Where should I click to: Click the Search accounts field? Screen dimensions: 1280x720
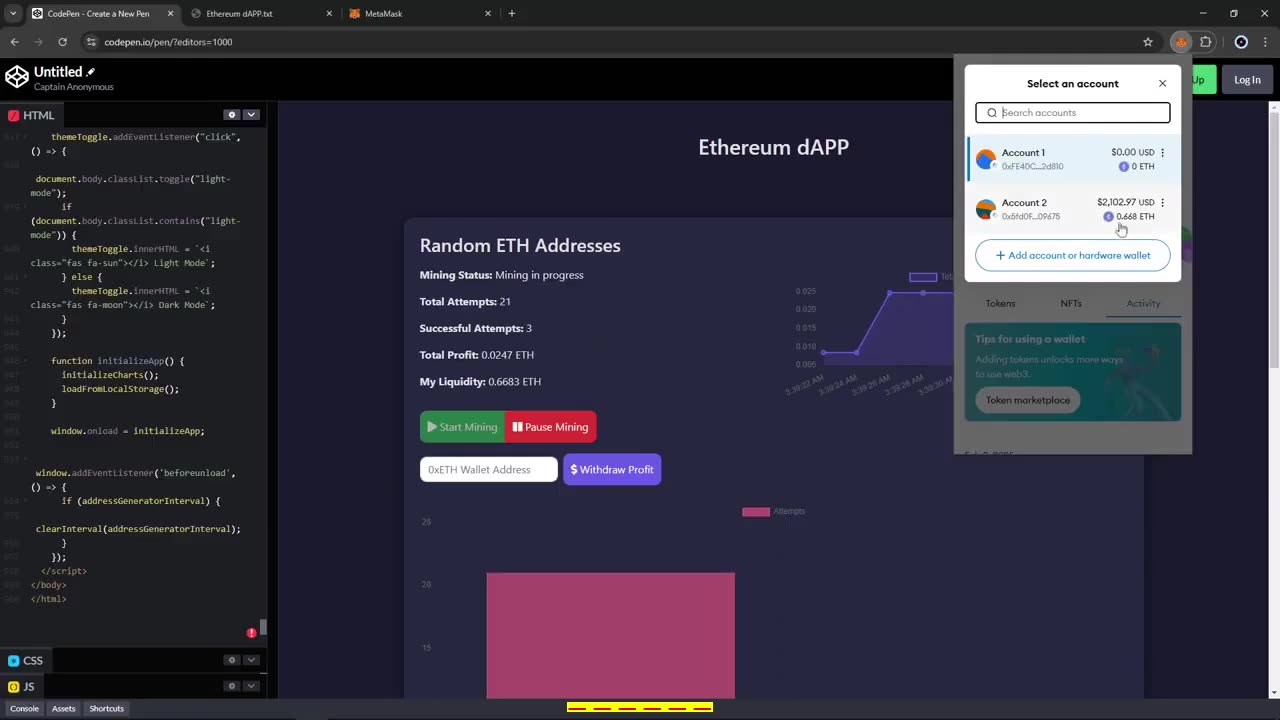(1073, 113)
